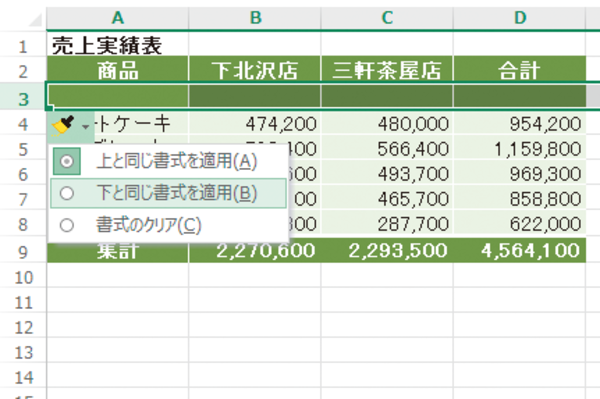The image size is (600, 399).
Task: Click total cell 2,293,500
Action: [x=387, y=250]
